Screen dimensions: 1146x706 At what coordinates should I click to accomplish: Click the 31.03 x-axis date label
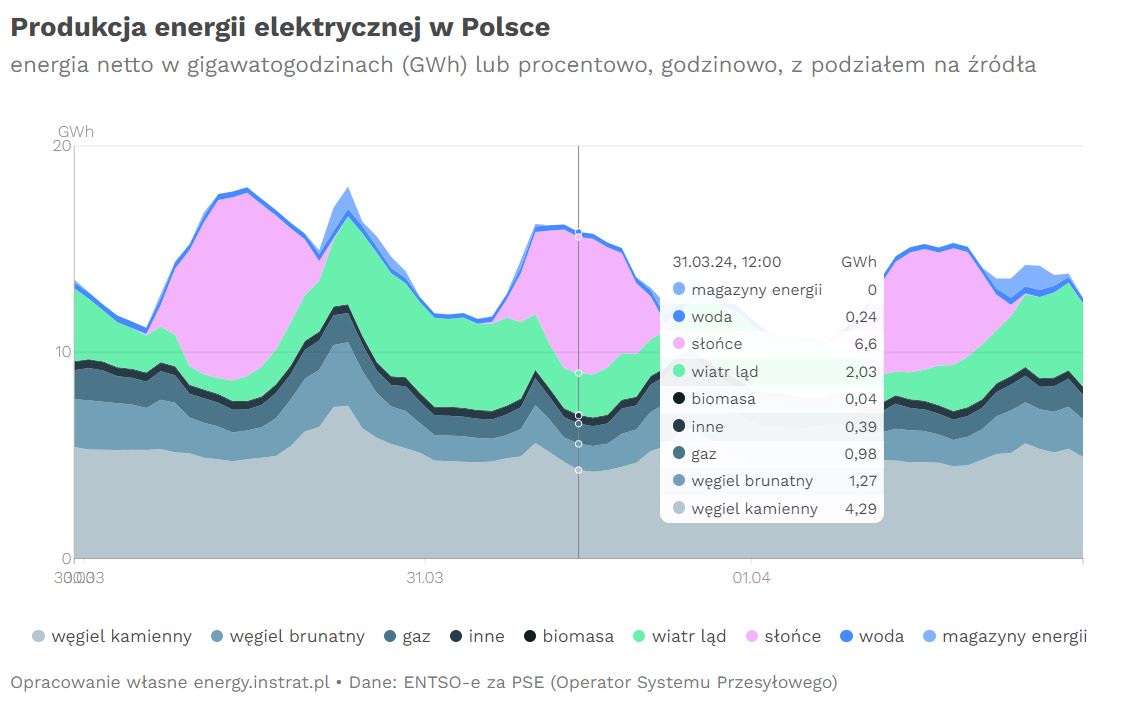[425, 578]
